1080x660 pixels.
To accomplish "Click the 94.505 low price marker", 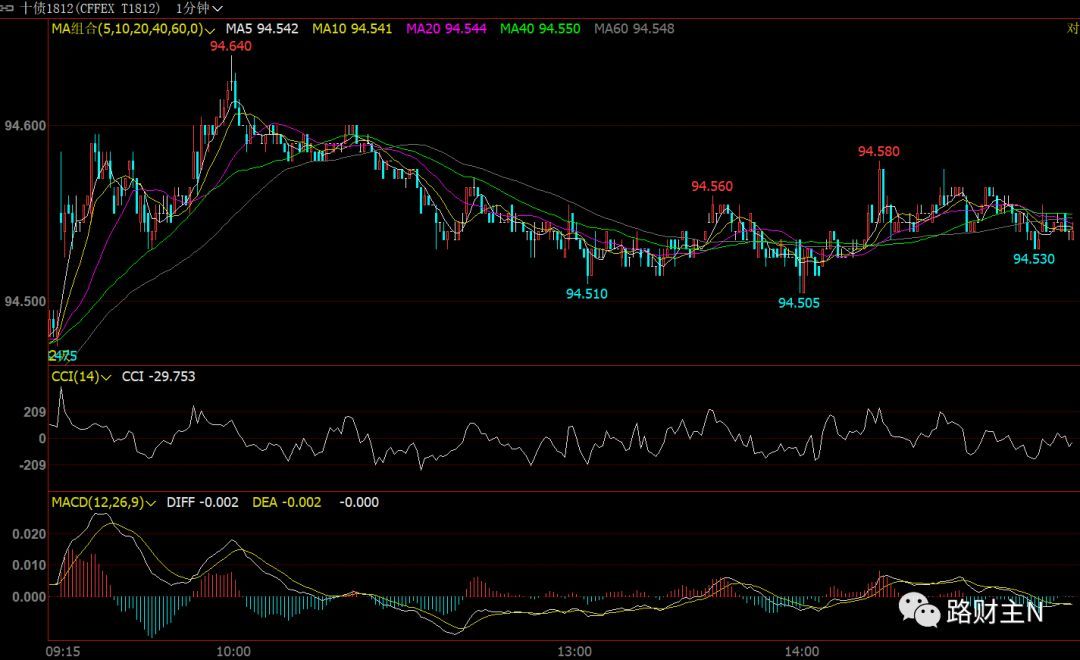I will tap(799, 302).
